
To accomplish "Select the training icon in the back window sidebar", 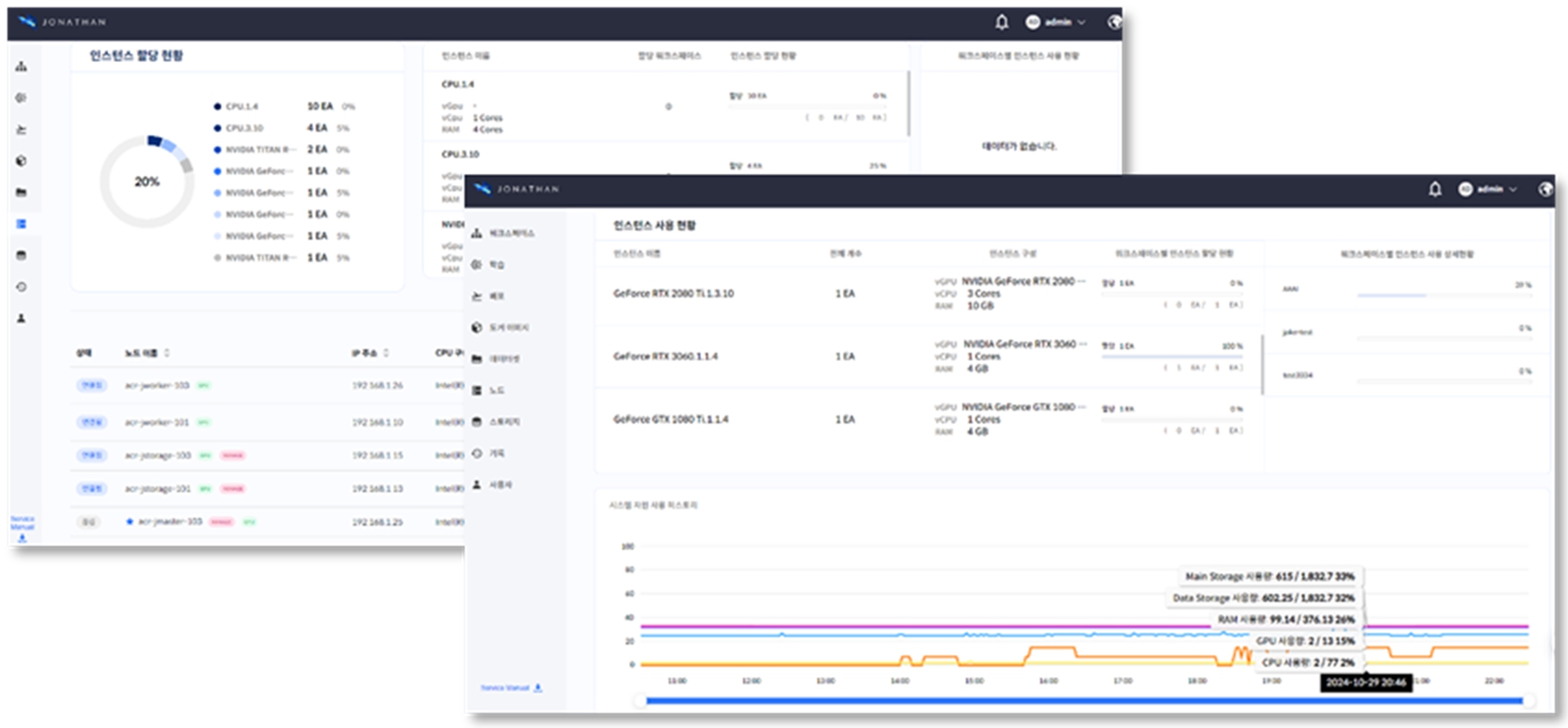I will pos(21,98).
